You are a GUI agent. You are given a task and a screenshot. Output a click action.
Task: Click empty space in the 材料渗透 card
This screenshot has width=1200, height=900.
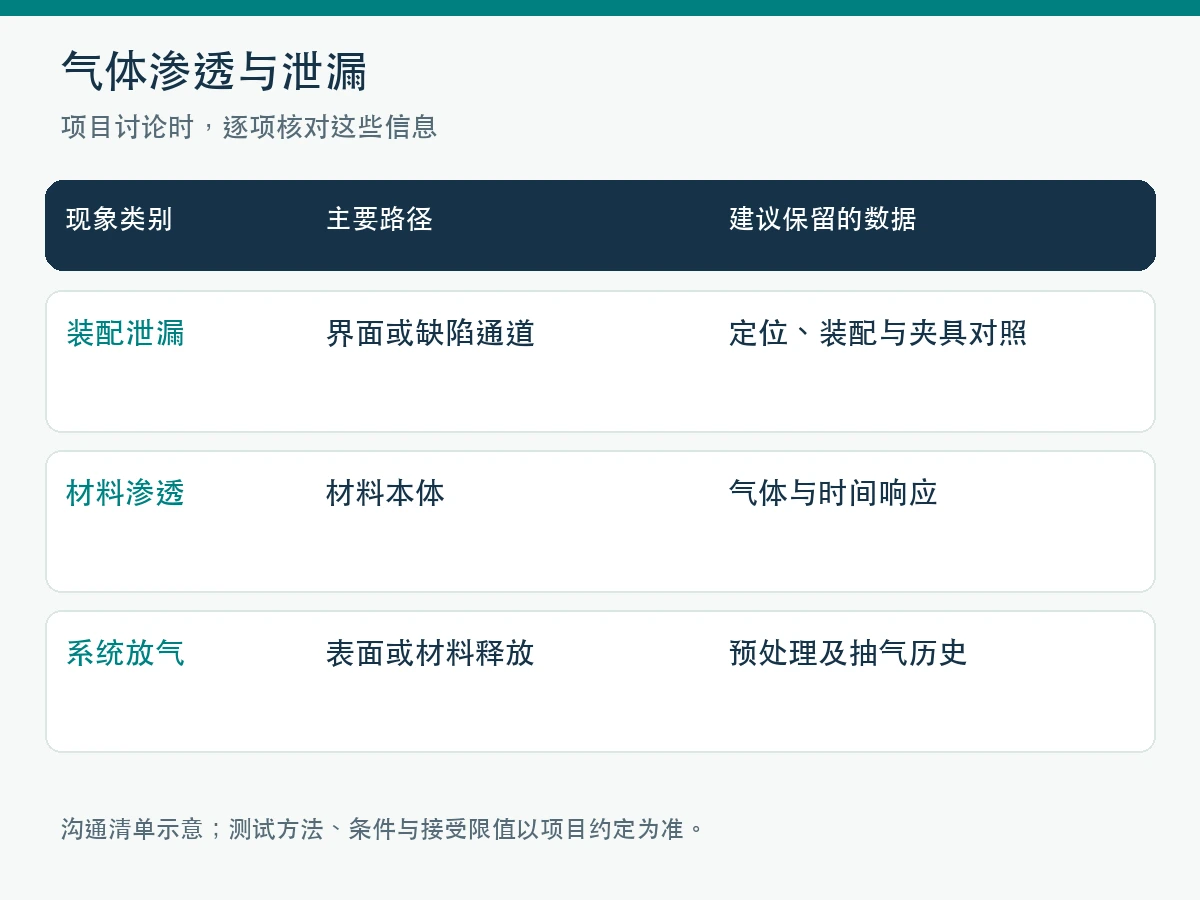coord(600,555)
